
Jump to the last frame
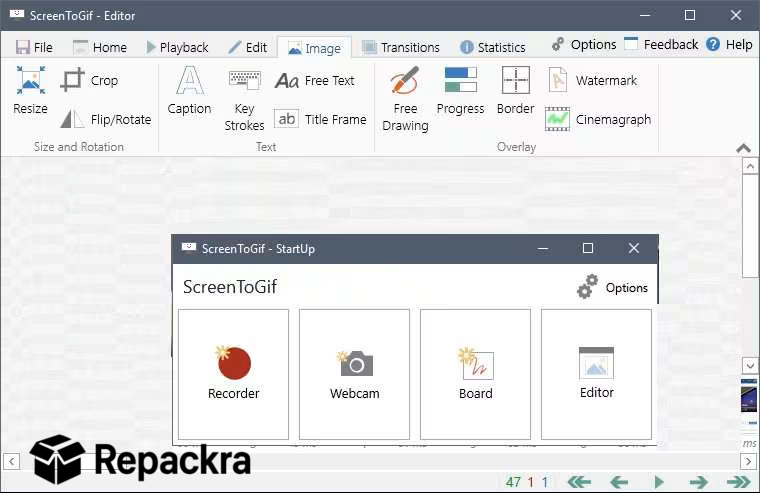coord(739,482)
